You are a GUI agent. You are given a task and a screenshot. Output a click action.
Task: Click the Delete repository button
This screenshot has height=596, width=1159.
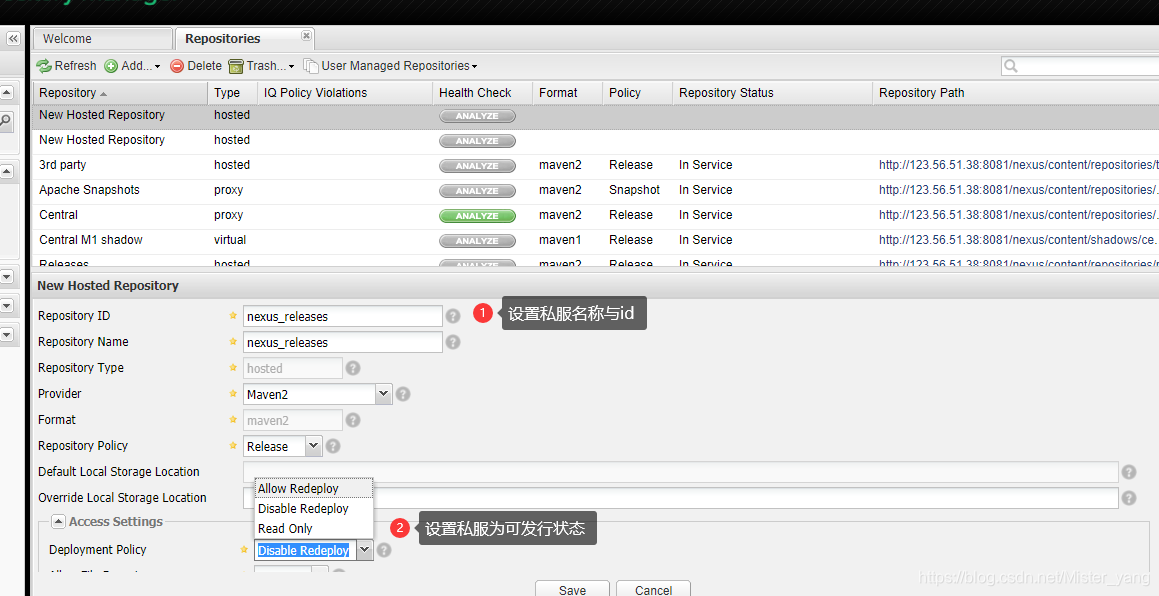(196, 66)
